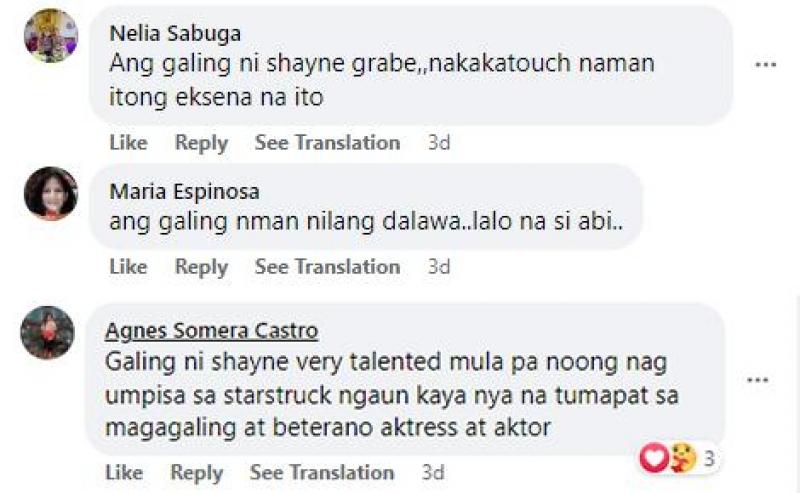Open Nelia Sabuga's profile picture

51,36
